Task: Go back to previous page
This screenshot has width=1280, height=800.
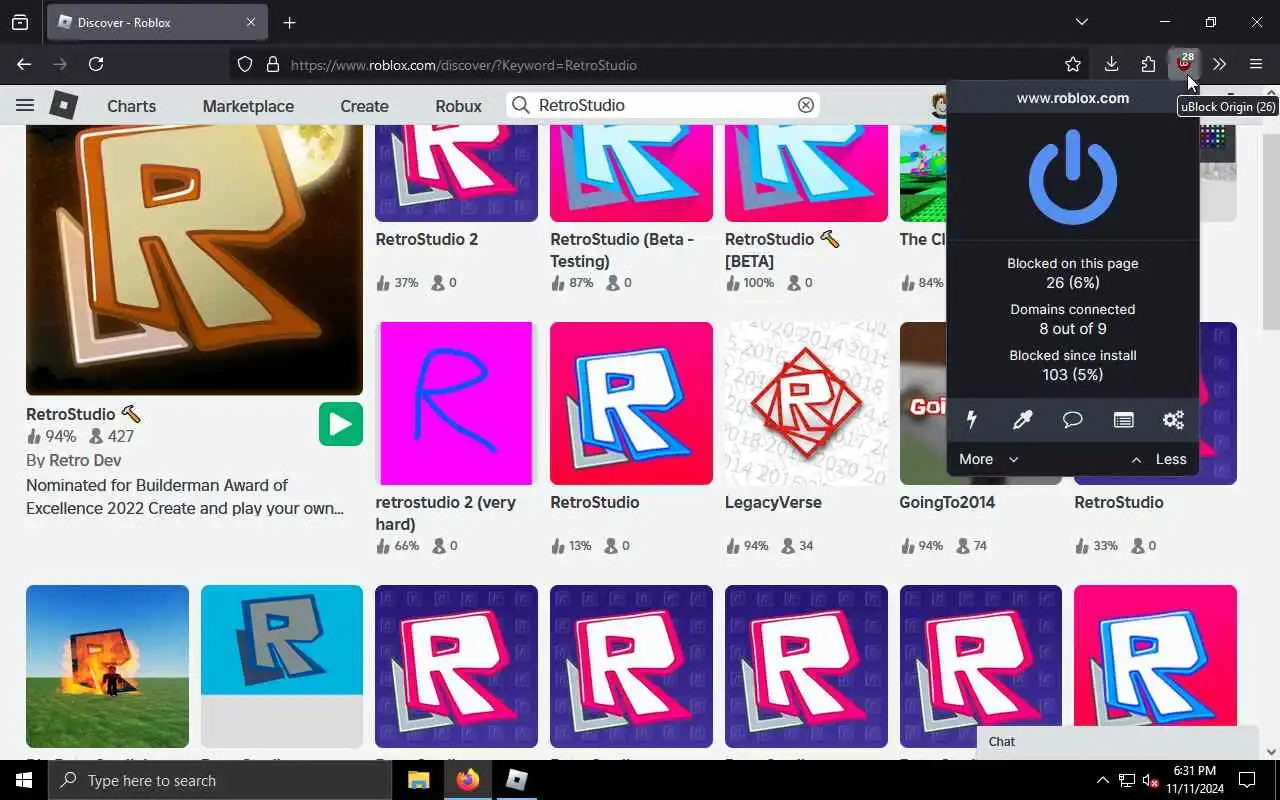Action: point(24,64)
